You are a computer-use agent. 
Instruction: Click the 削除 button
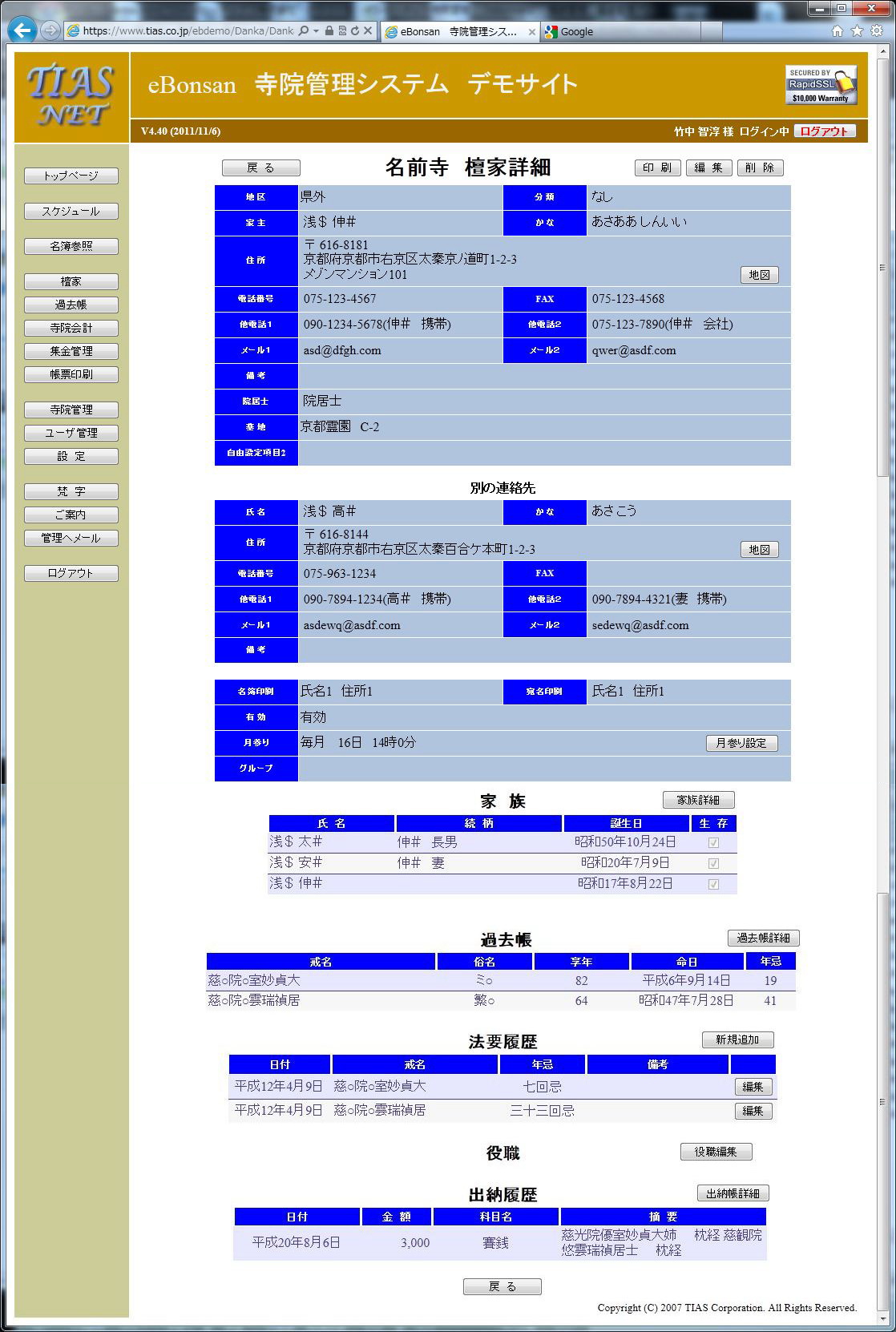760,168
